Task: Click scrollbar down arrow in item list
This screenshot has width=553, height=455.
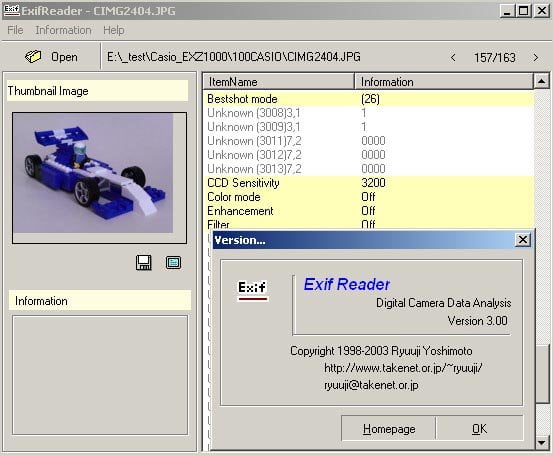Action: click(541, 442)
